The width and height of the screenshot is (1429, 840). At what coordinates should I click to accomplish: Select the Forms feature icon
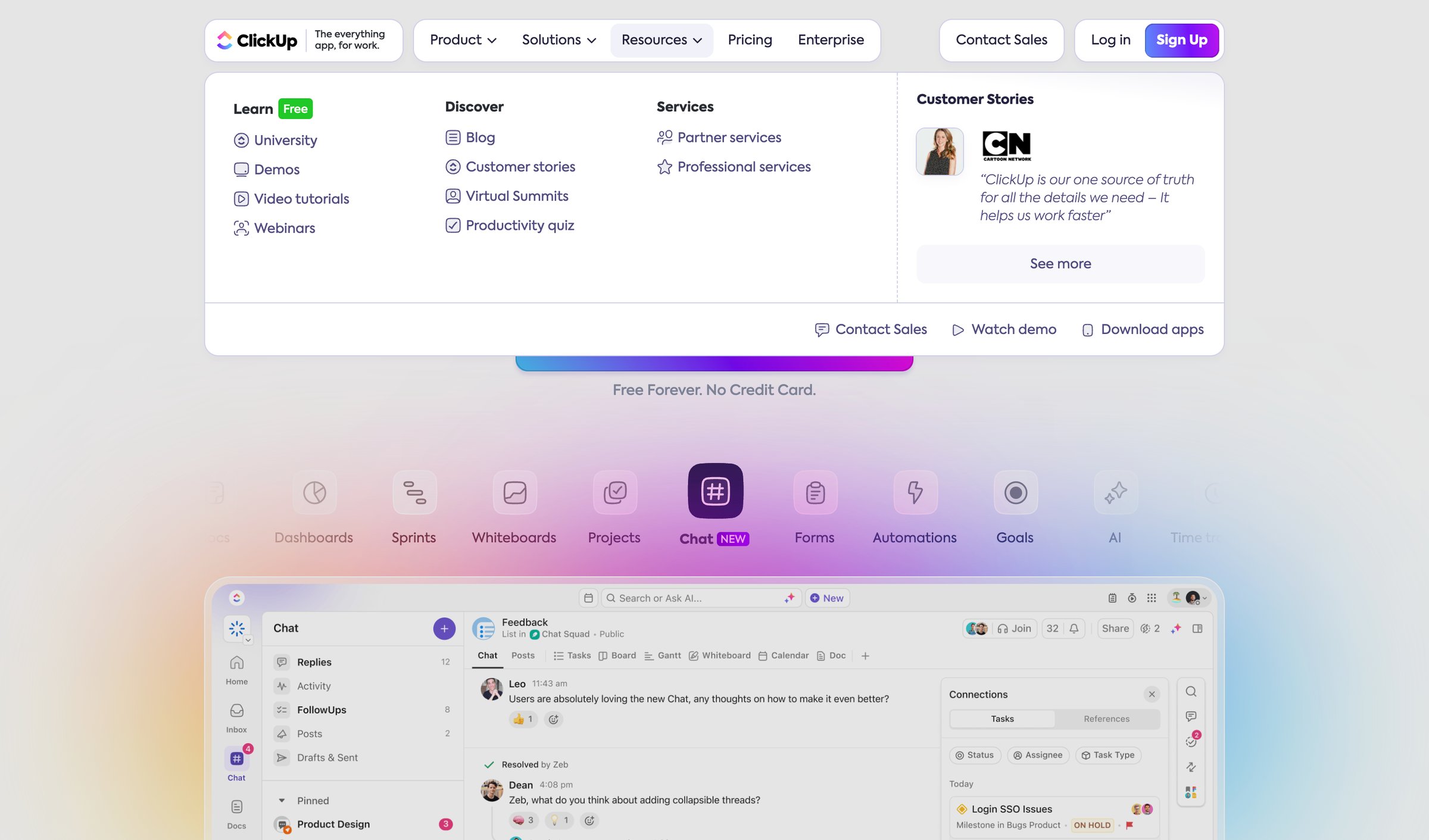pos(815,492)
